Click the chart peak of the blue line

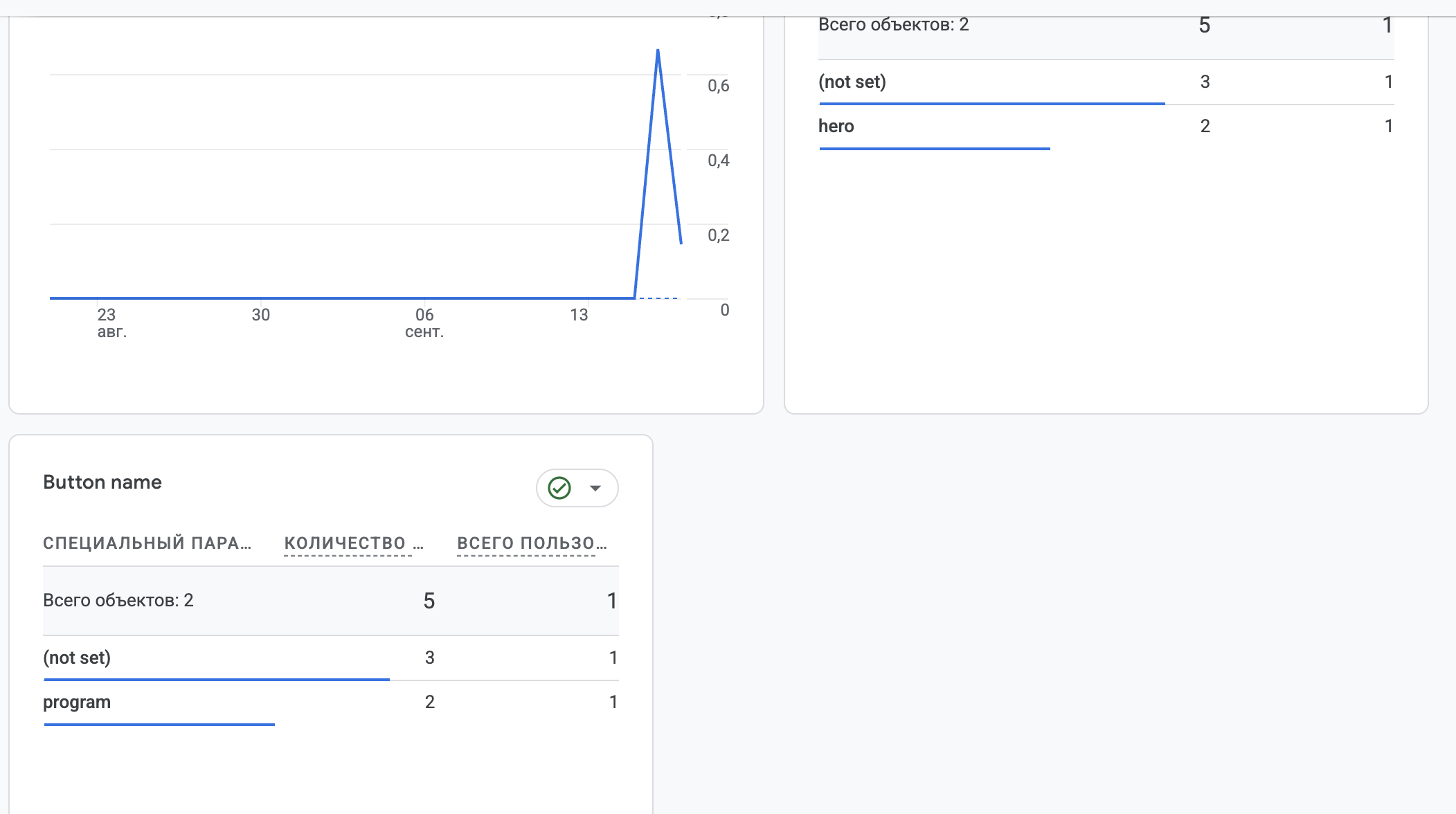(658, 50)
